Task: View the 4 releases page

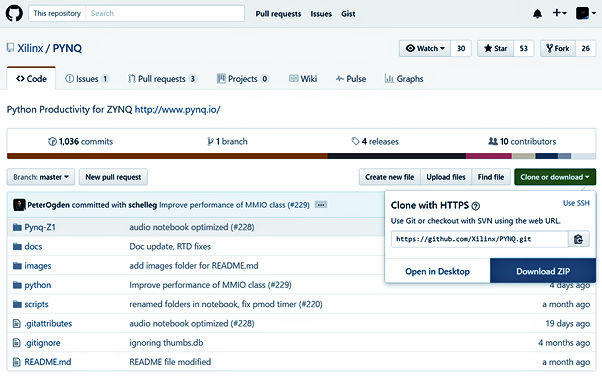Action: [375, 141]
